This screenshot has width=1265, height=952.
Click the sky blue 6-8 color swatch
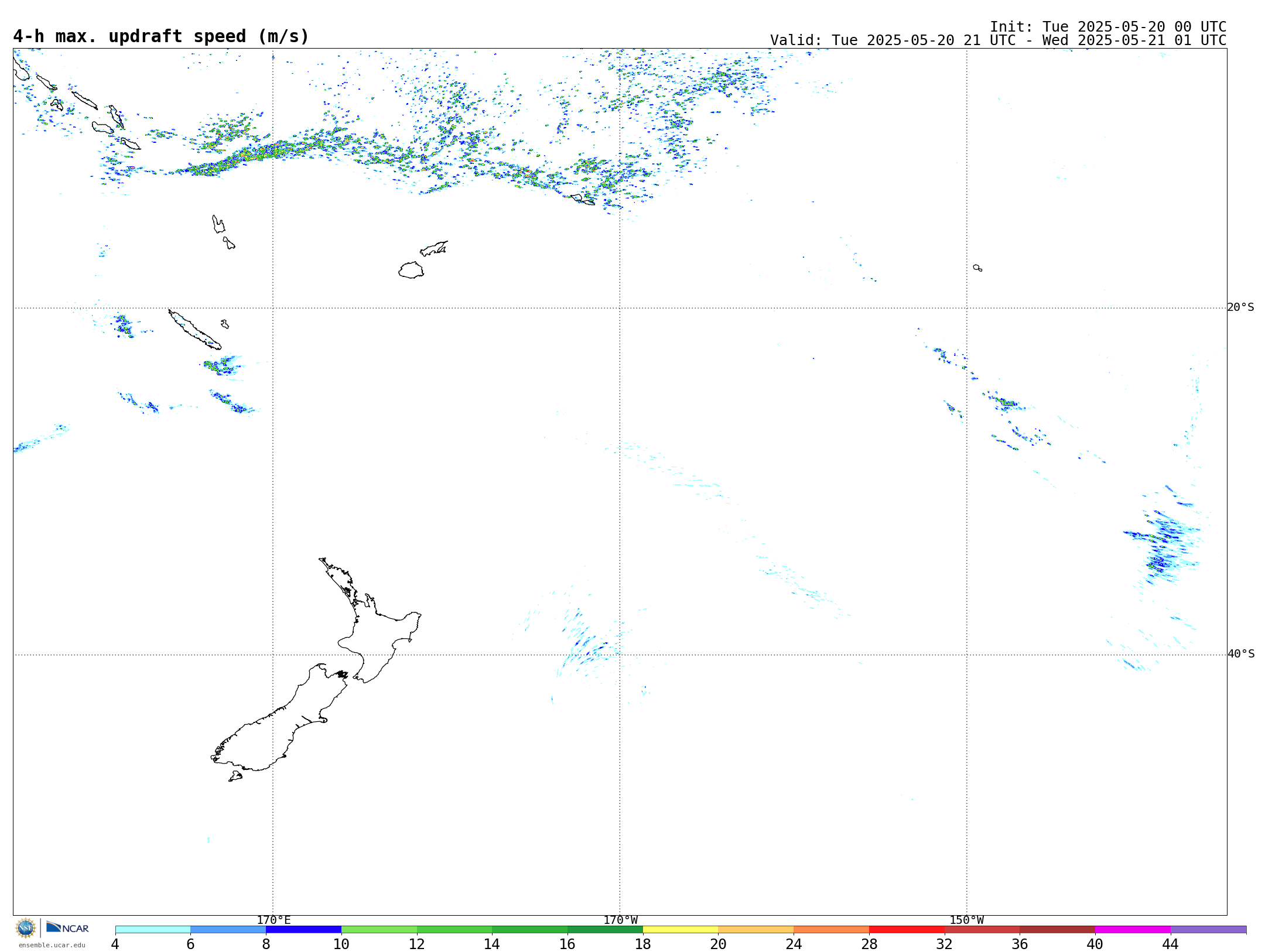tap(228, 929)
